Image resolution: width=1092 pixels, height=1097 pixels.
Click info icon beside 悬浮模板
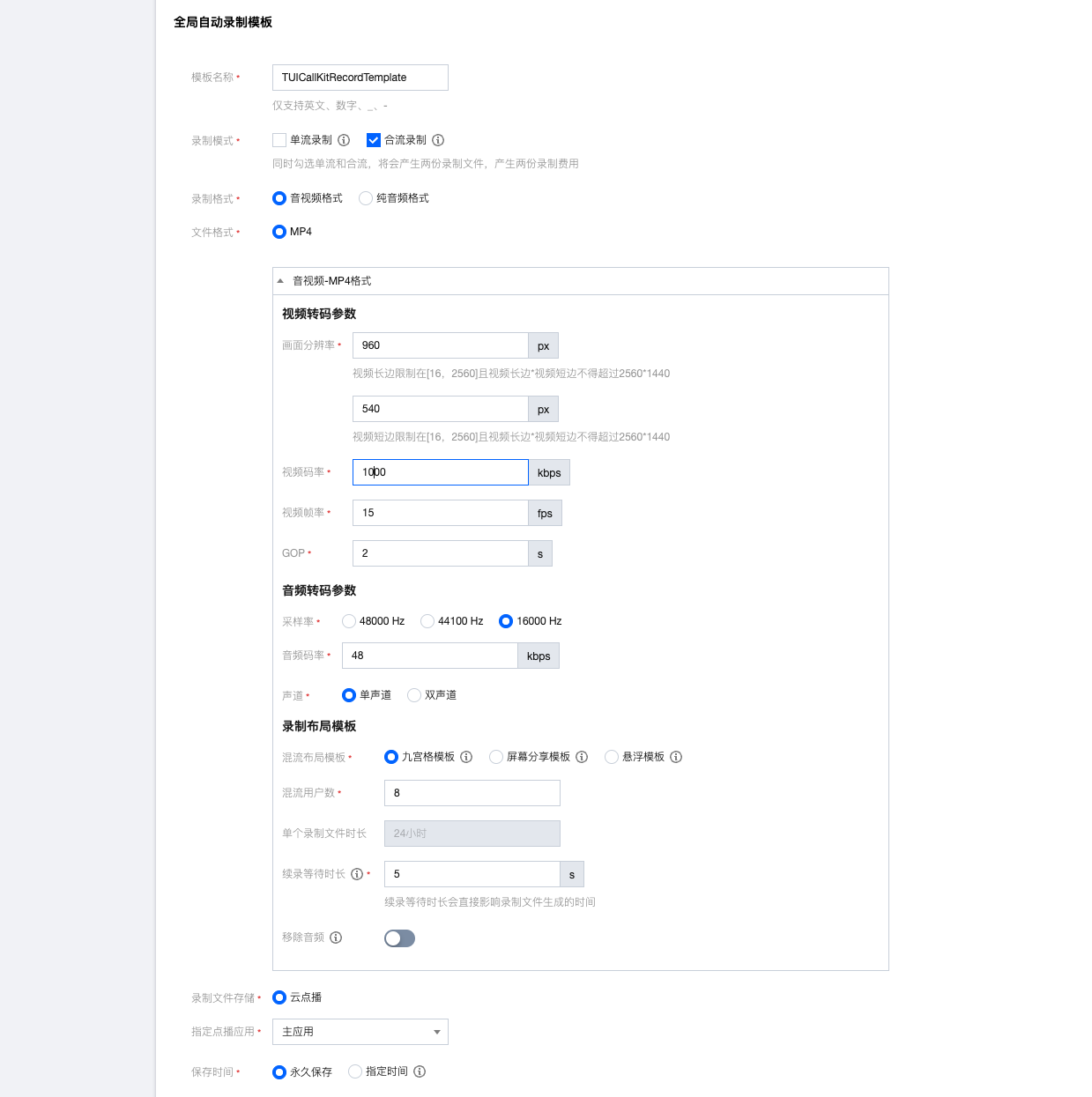pos(676,757)
